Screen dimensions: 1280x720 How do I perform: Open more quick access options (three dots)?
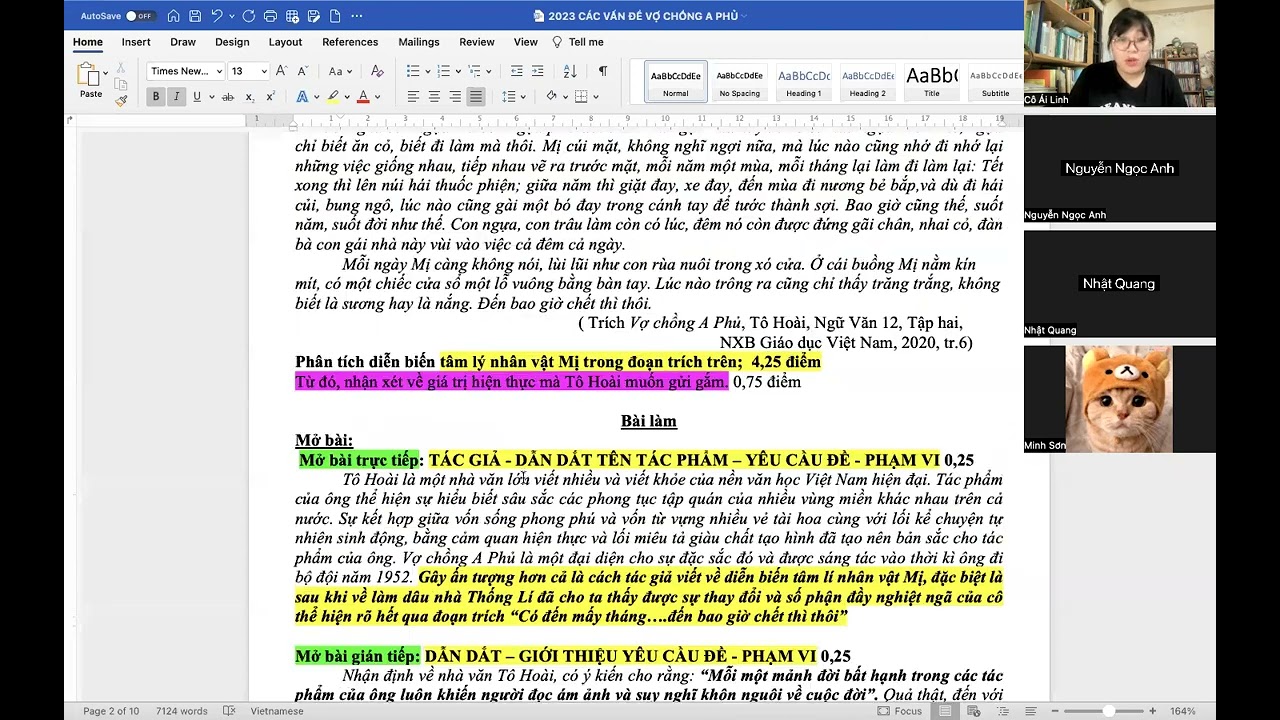coord(357,16)
